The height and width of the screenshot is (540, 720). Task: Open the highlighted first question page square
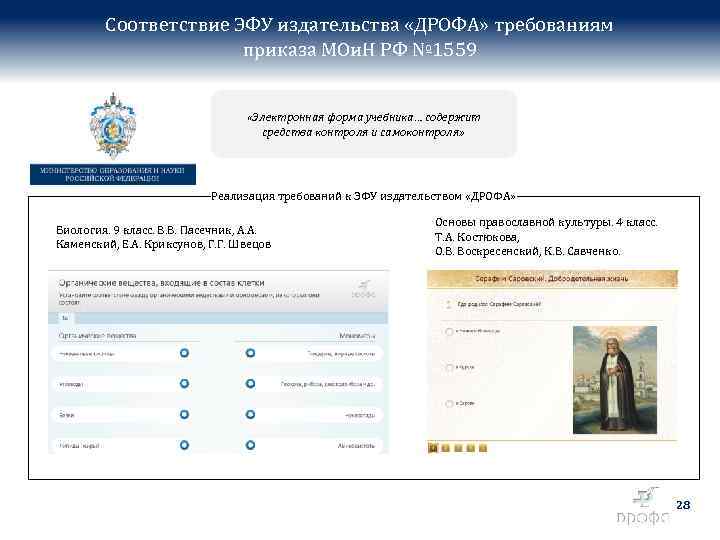(433, 448)
